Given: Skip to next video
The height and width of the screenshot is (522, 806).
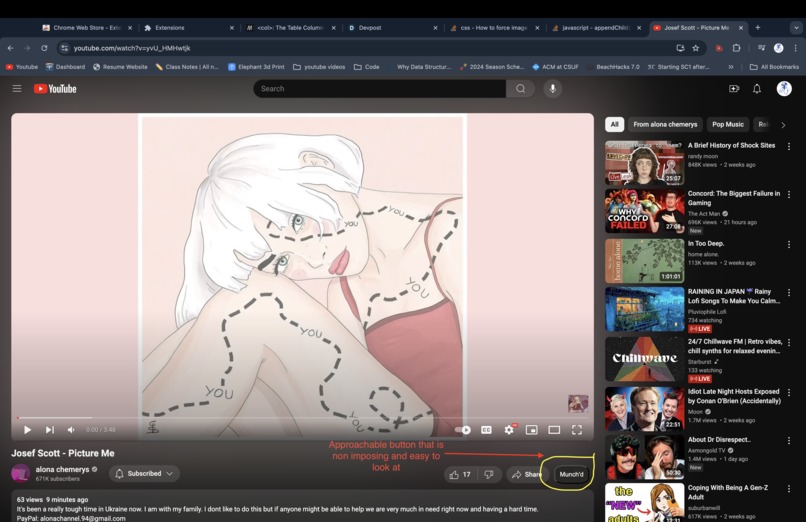Looking at the screenshot, I should pos(49,430).
